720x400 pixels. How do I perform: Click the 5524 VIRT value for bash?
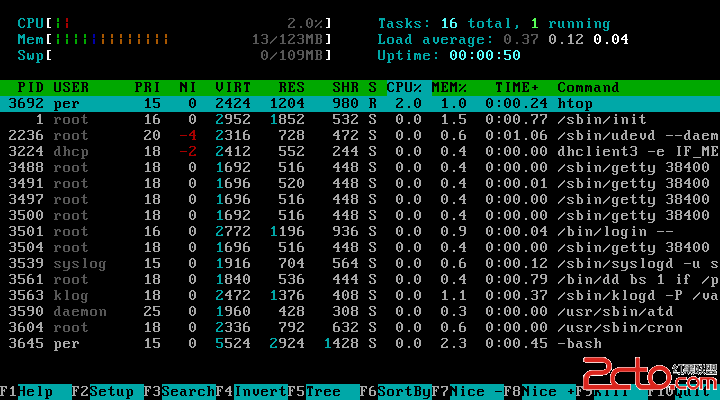point(233,344)
